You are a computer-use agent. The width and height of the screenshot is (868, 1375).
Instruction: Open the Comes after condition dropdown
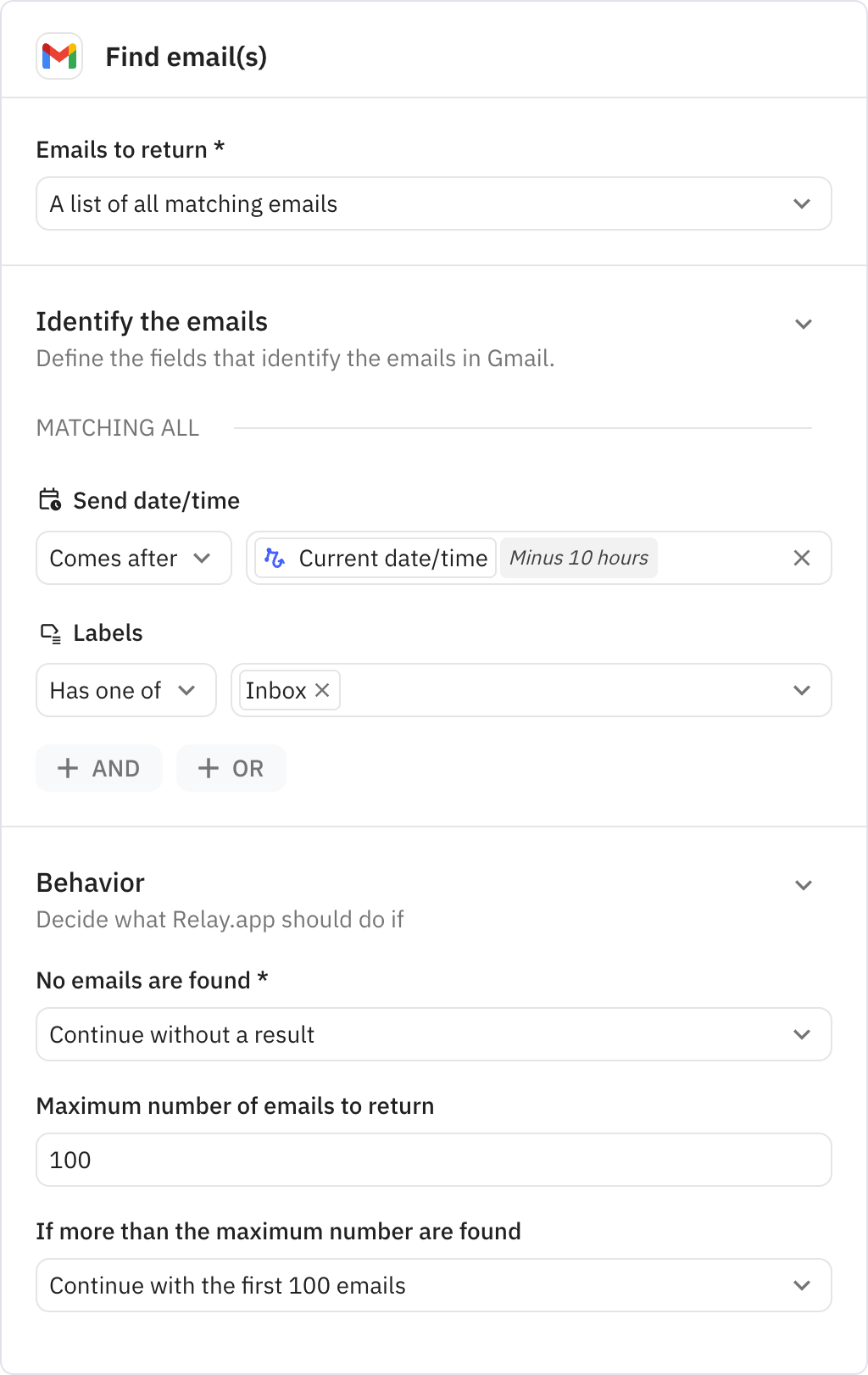203,558
